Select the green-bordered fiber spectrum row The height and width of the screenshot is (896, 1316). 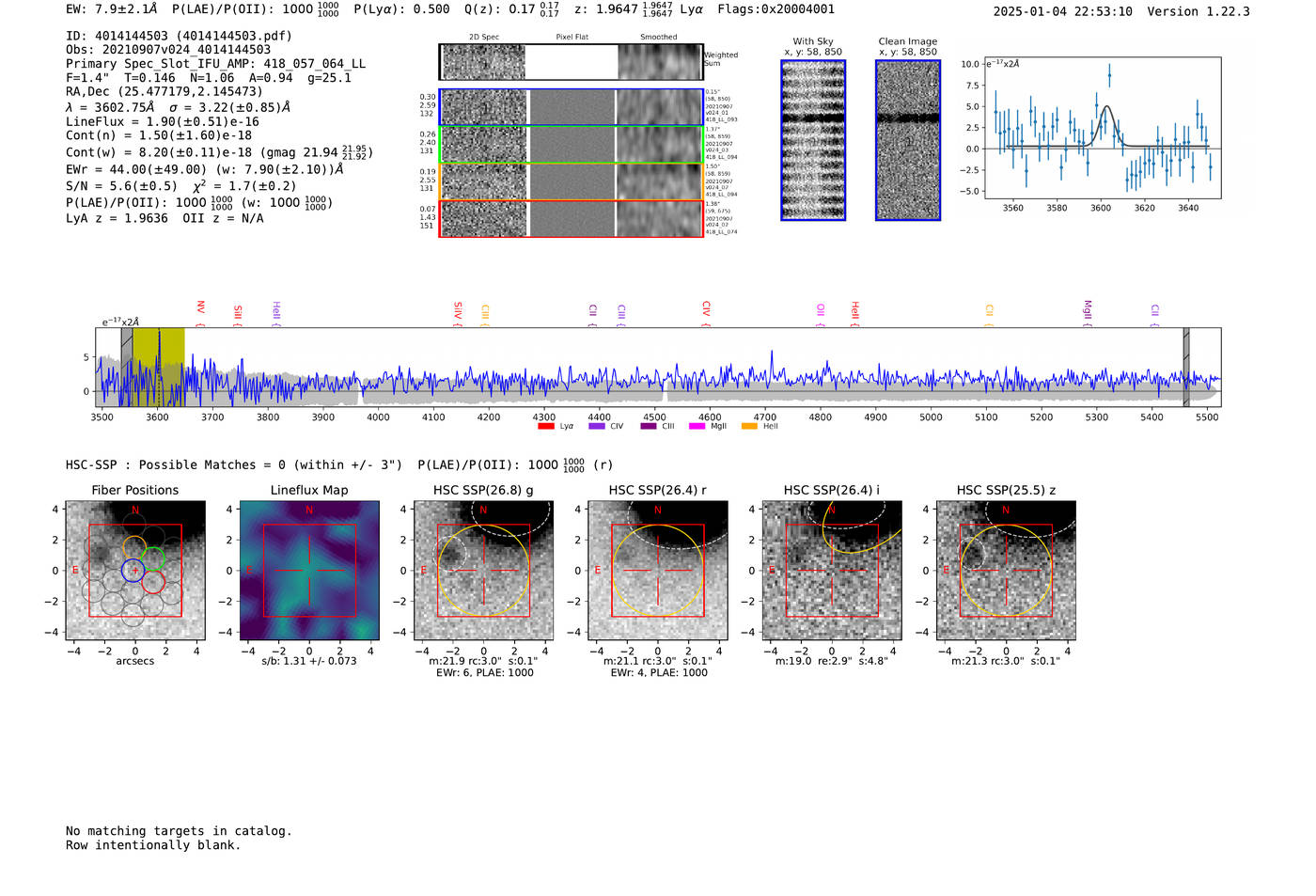tap(571, 145)
